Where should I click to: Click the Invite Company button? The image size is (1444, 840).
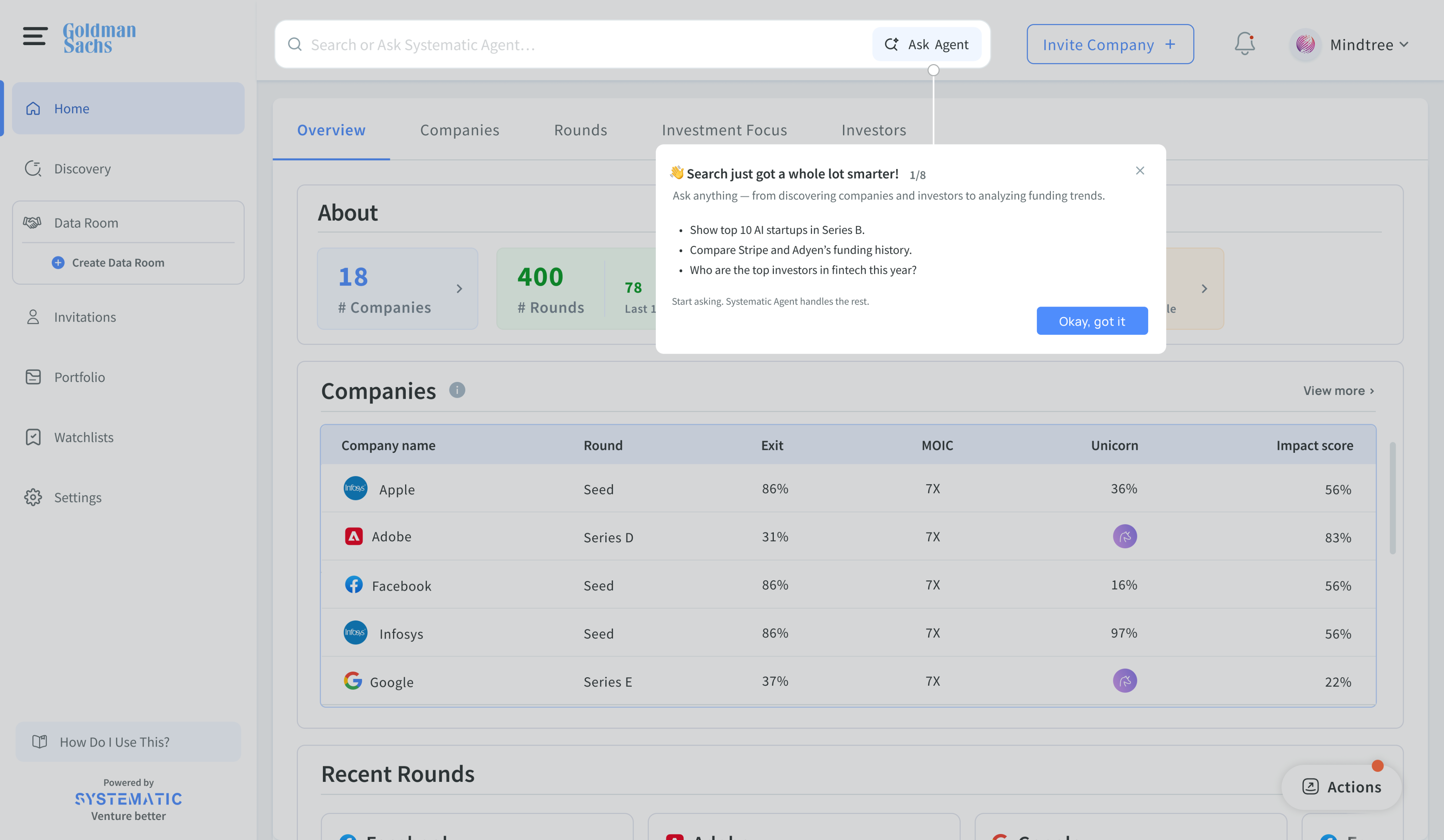[1110, 44]
